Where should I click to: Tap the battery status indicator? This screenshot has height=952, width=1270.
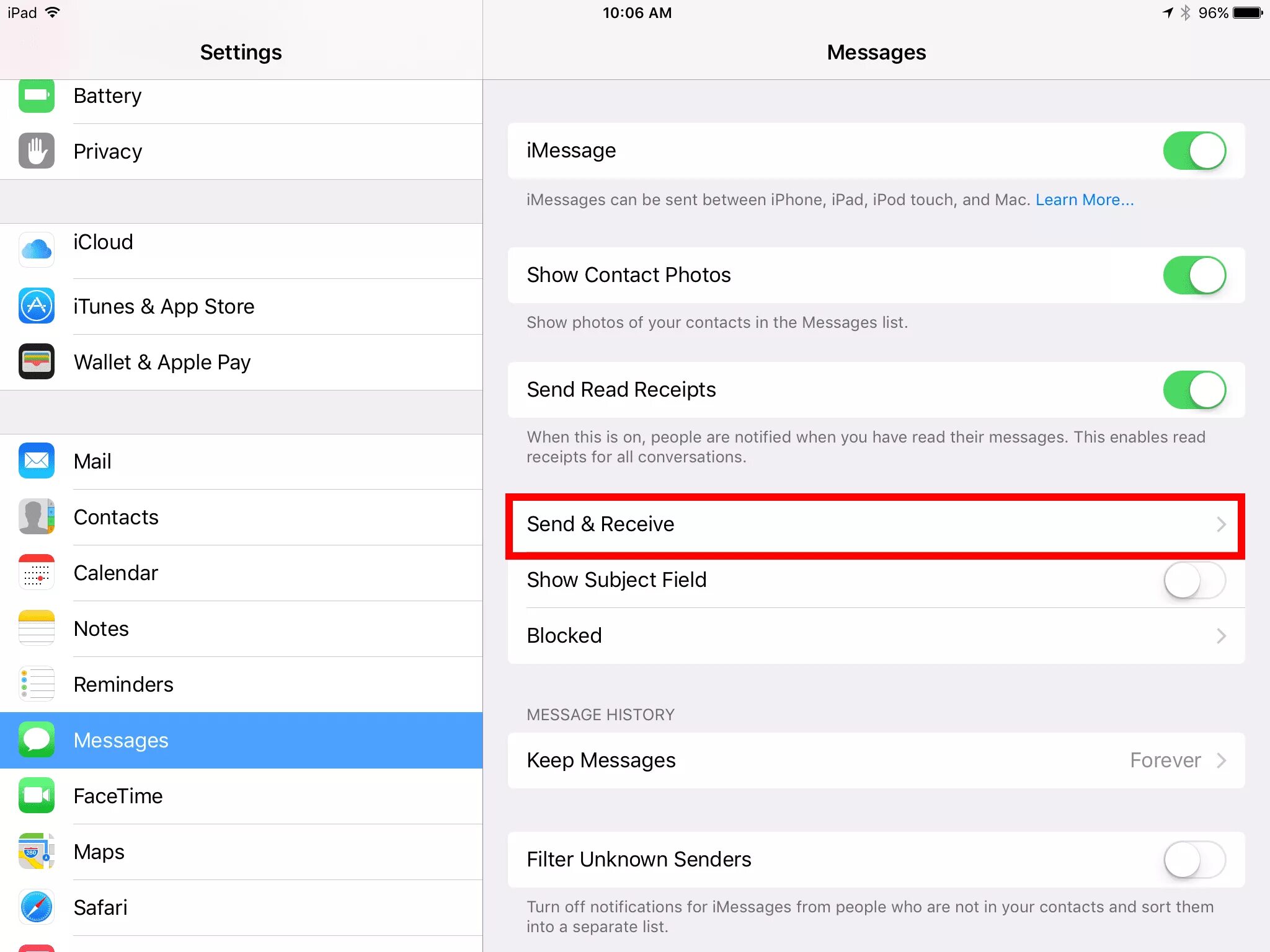pyautogui.click(x=1248, y=13)
